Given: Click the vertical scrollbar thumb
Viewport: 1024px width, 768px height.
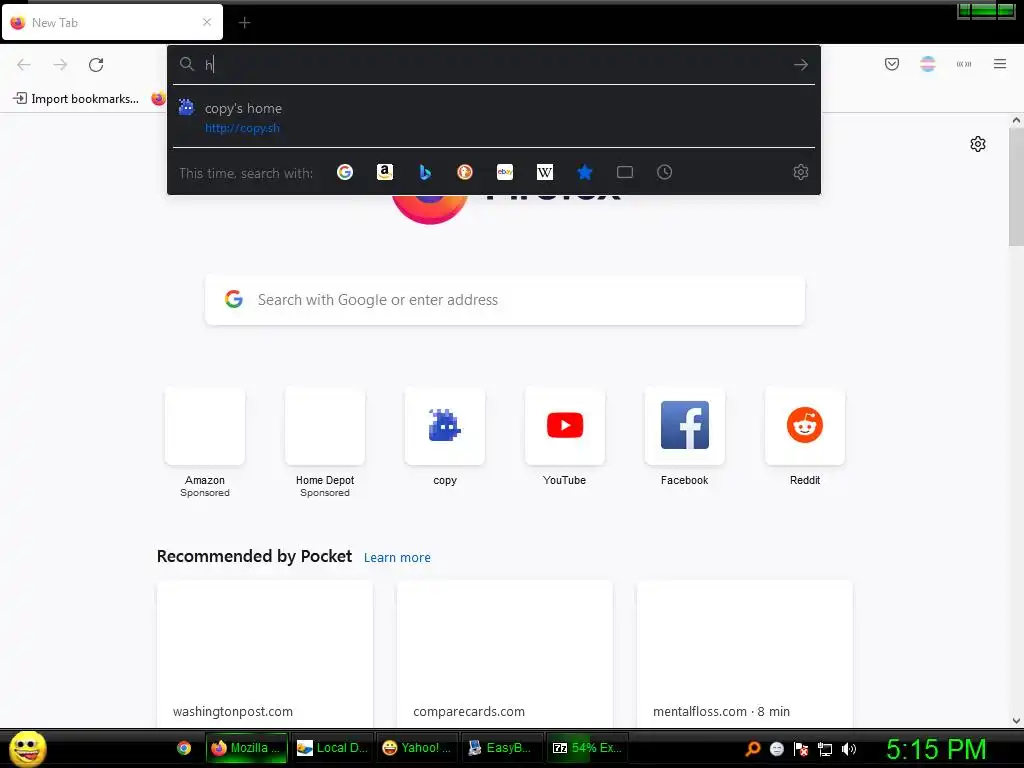Looking at the screenshot, I should [1016, 187].
